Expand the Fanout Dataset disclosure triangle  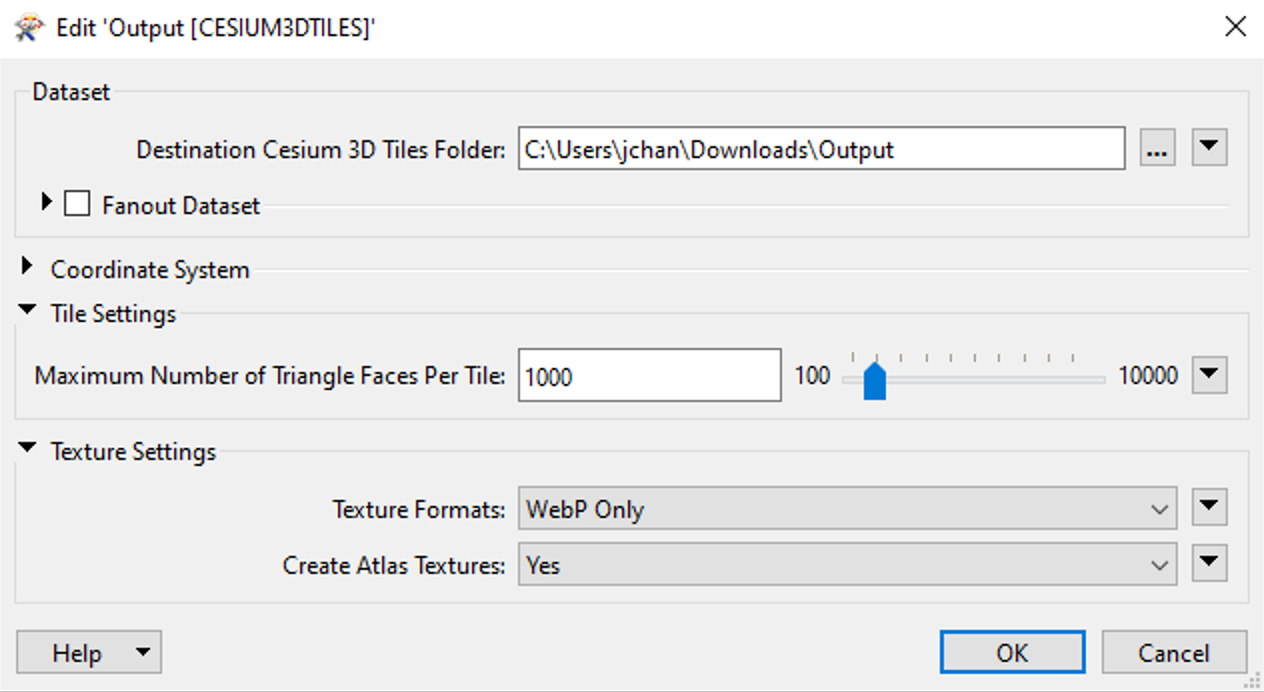click(46, 203)
